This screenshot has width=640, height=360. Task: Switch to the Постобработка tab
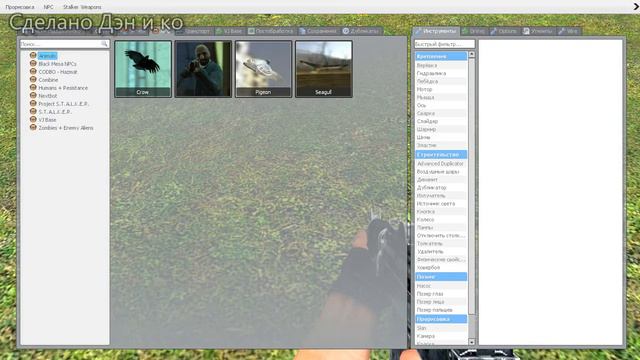271,31
